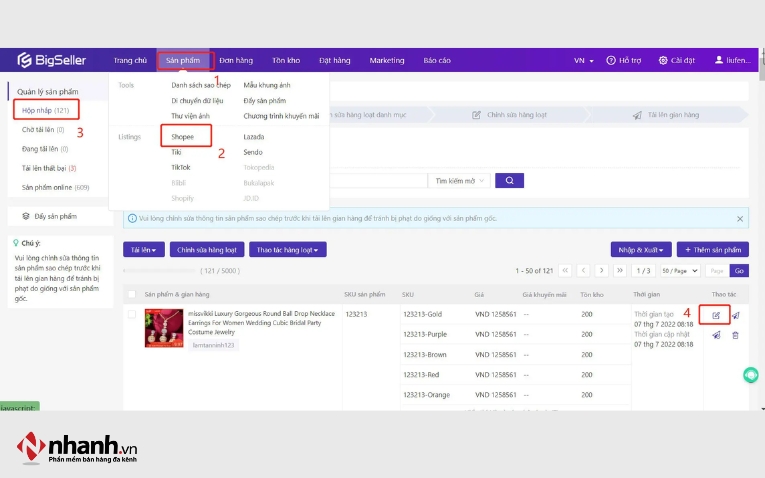Viewport: 765px width, 478px height.
Task: Select Sendo under Listings
Action: click(253, 152)
